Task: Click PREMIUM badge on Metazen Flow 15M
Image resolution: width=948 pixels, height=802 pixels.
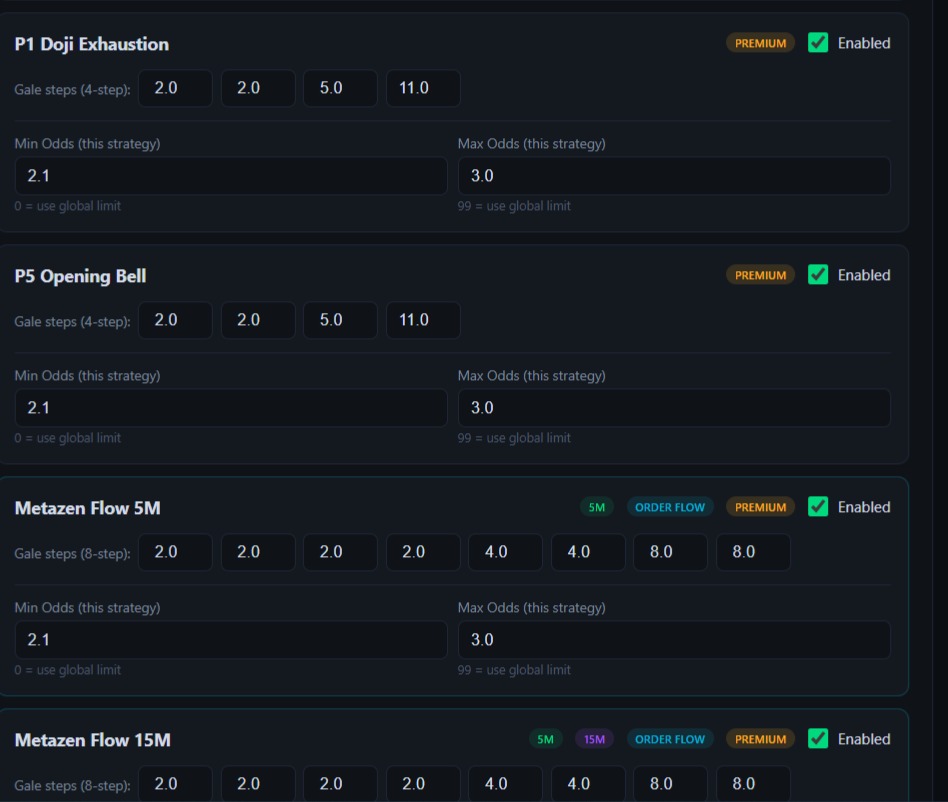Action: coord(761,739)
